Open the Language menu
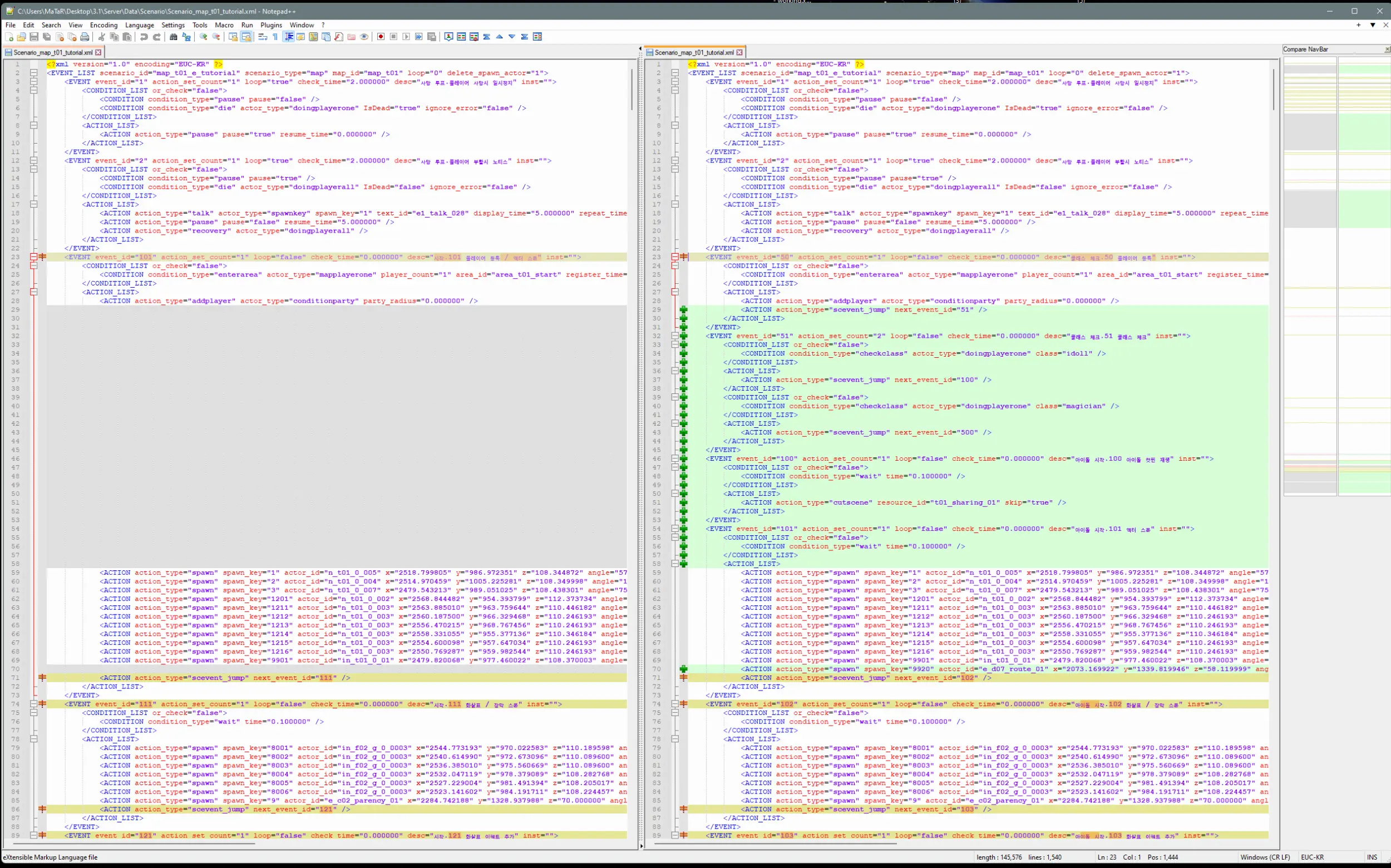1391x868 pixels. coord(140,25)
